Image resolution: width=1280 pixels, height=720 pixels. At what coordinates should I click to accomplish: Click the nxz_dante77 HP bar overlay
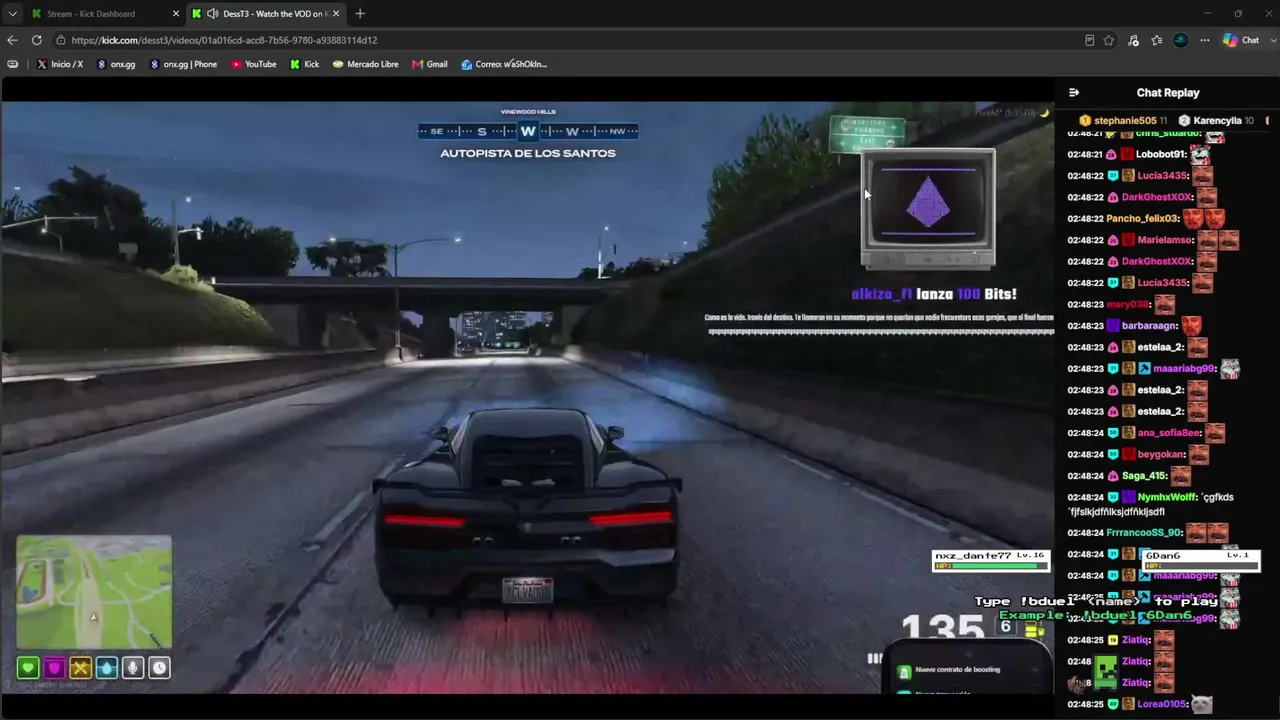coord(991,561)
